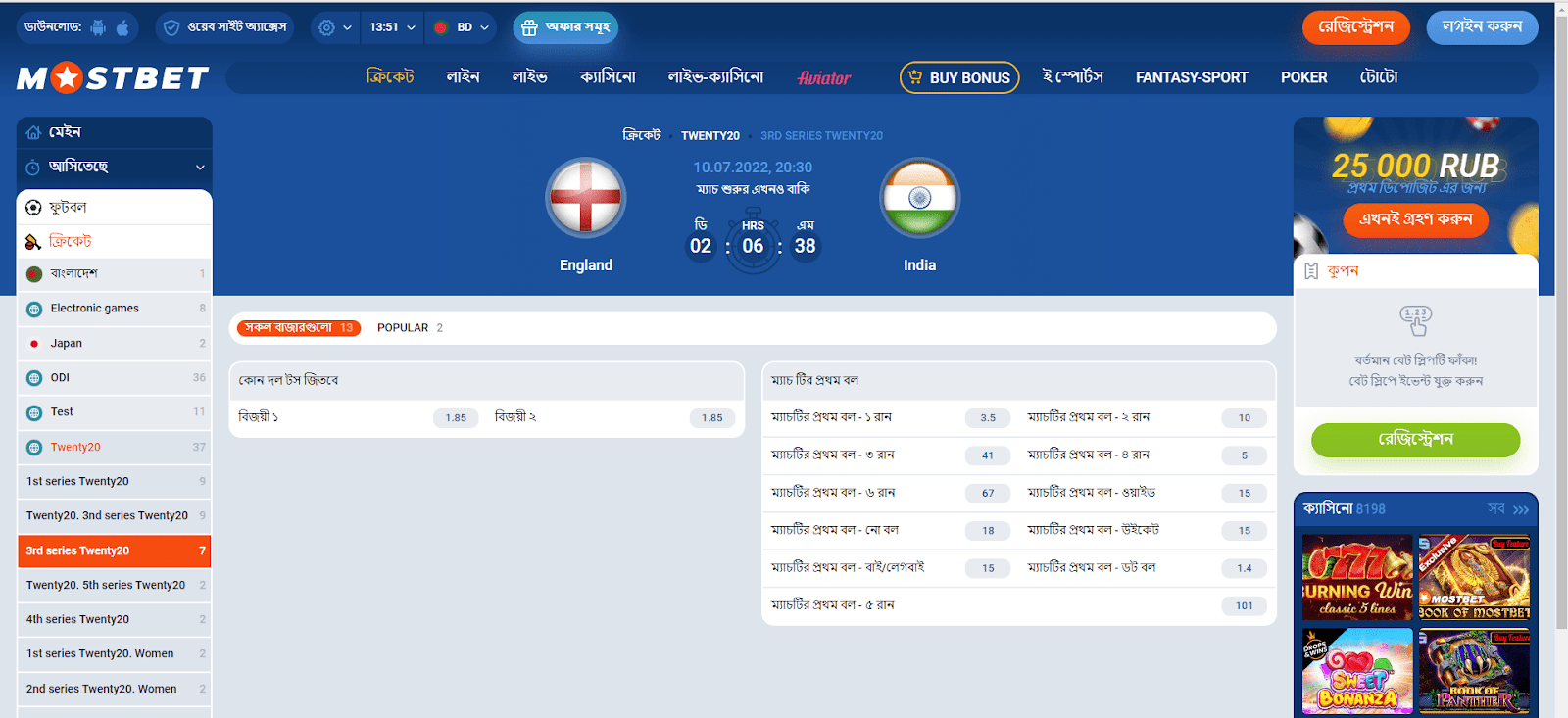Select first ball ৩ রান odds 41

point(988,455)
